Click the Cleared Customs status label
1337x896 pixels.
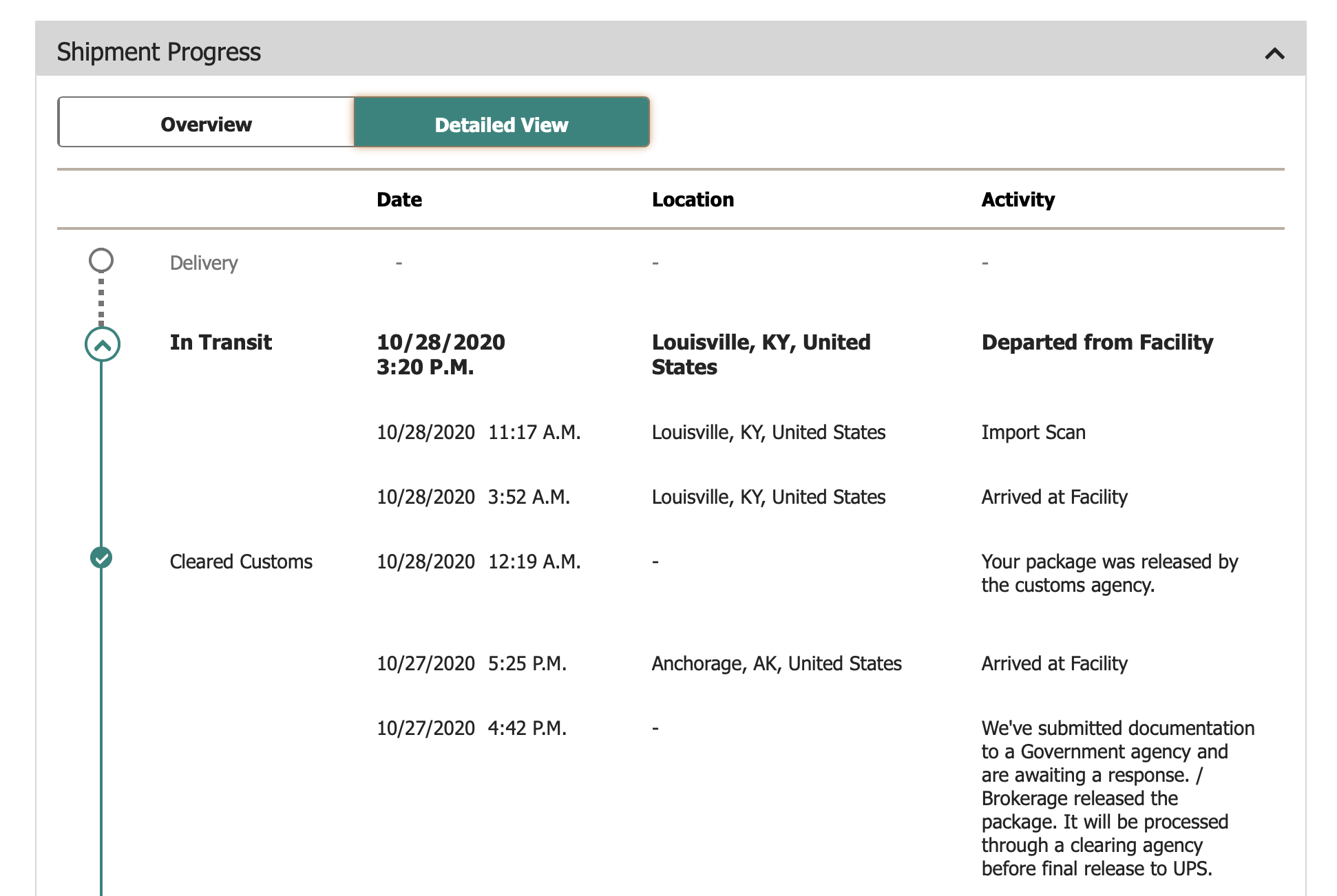pos(241,562)
